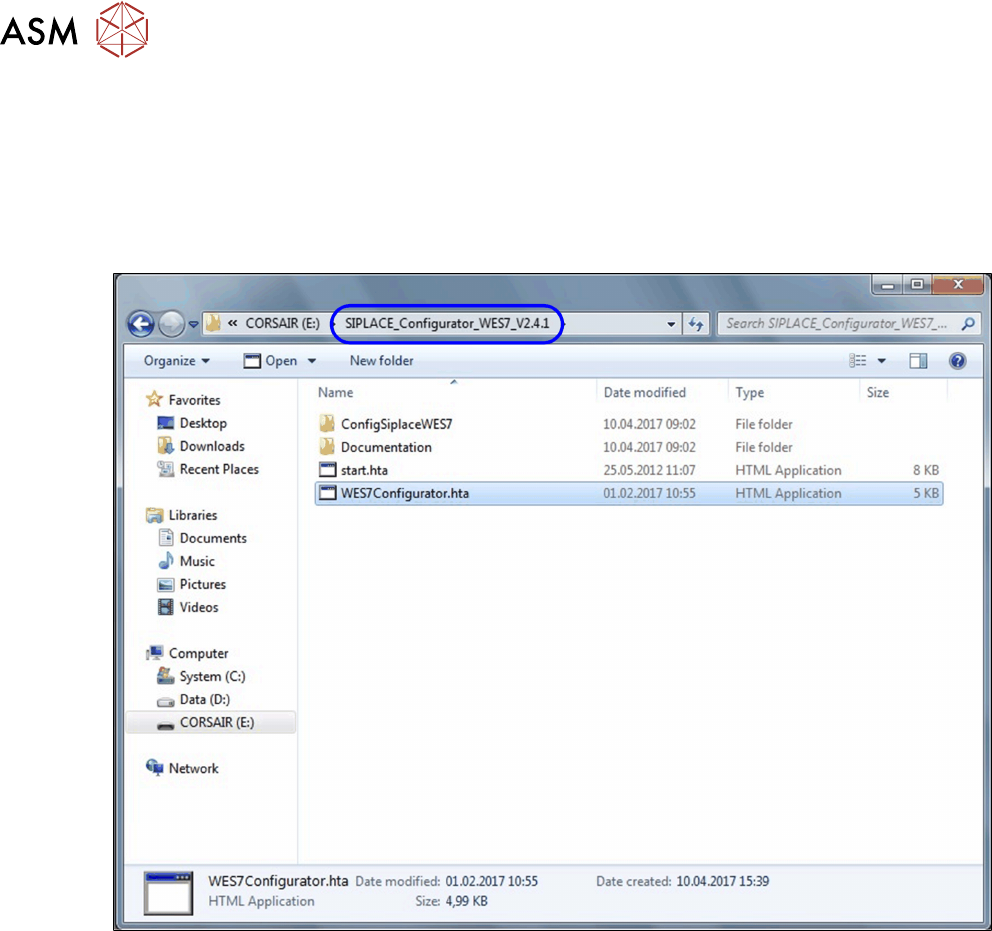992x931 pixels.
Task: Select the ConfigSiplaceWES7 name text
Action: click(397, 424)
